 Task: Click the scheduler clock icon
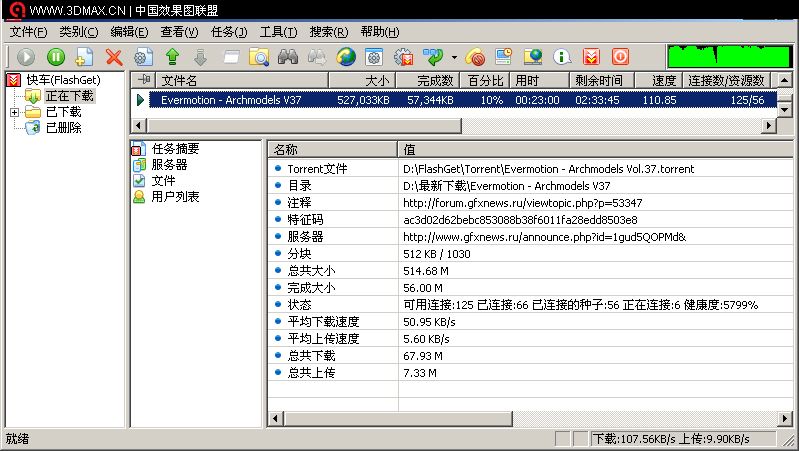503,57
